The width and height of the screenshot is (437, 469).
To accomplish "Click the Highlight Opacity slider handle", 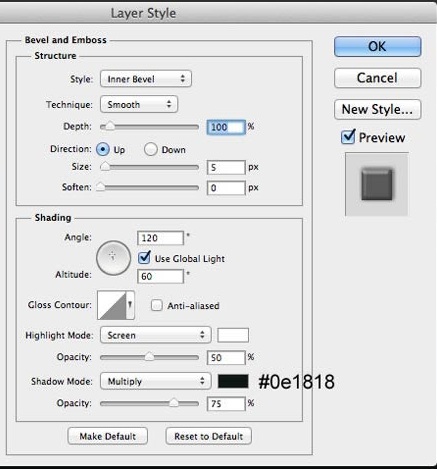I will [149, 357].
